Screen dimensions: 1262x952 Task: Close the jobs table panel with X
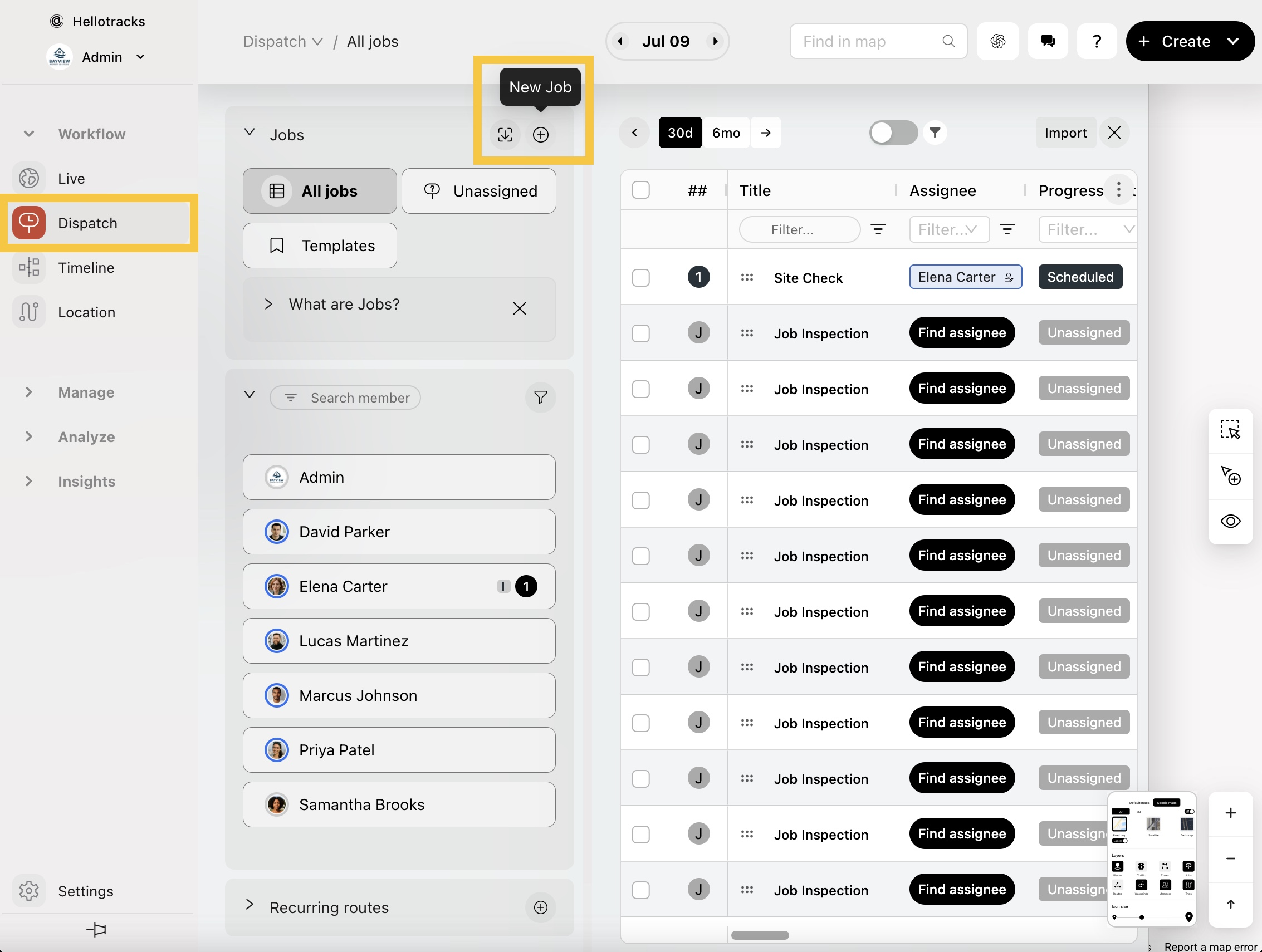pyautogui.click(x=1114, y=133)
